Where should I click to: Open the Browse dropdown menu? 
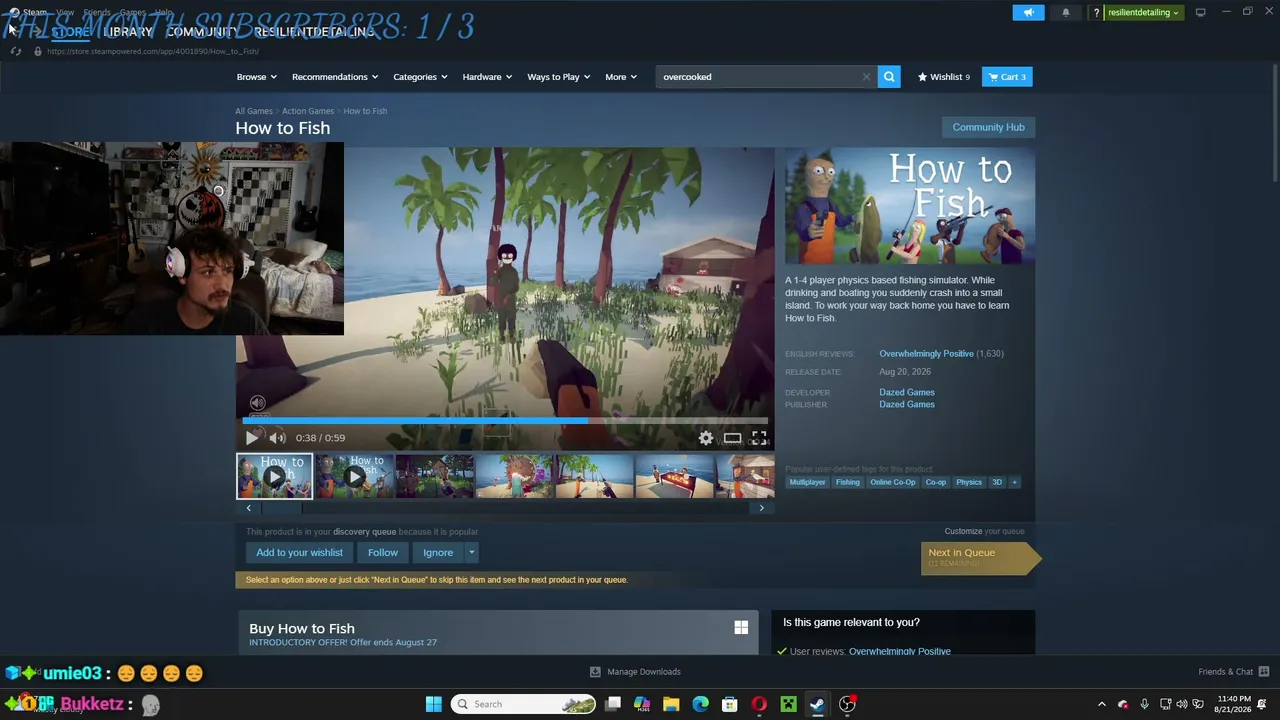(x=258, y=77)
